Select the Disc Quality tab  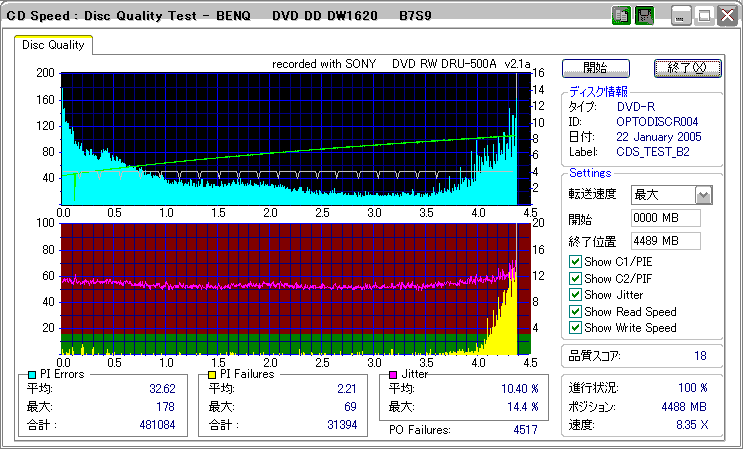(53, 45)
